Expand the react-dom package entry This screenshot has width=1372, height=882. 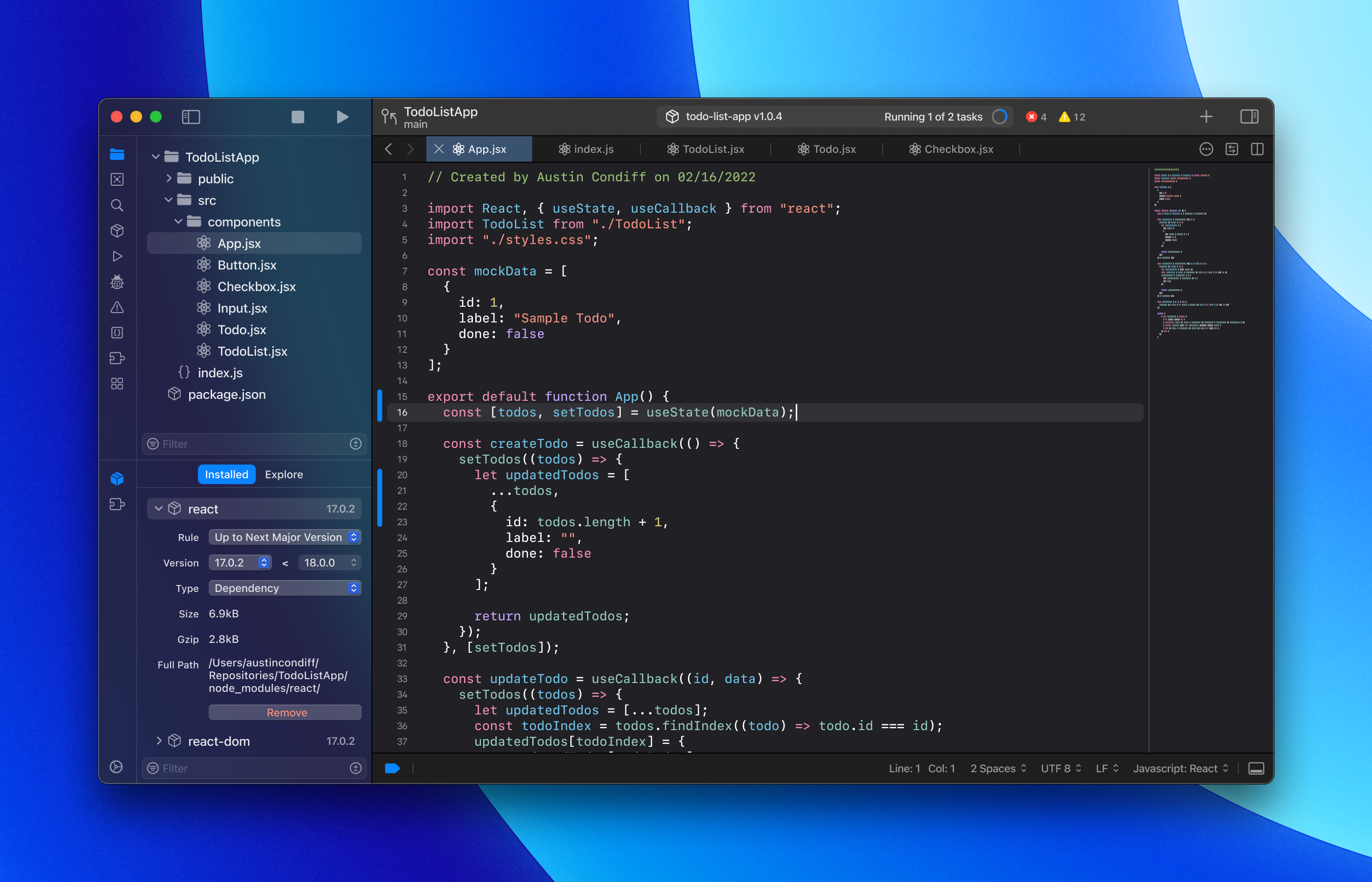(160, 740)
